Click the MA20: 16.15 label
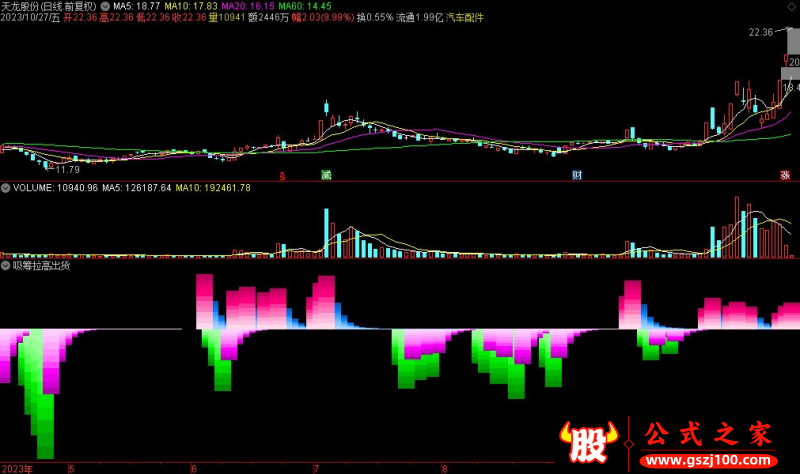 248,7
